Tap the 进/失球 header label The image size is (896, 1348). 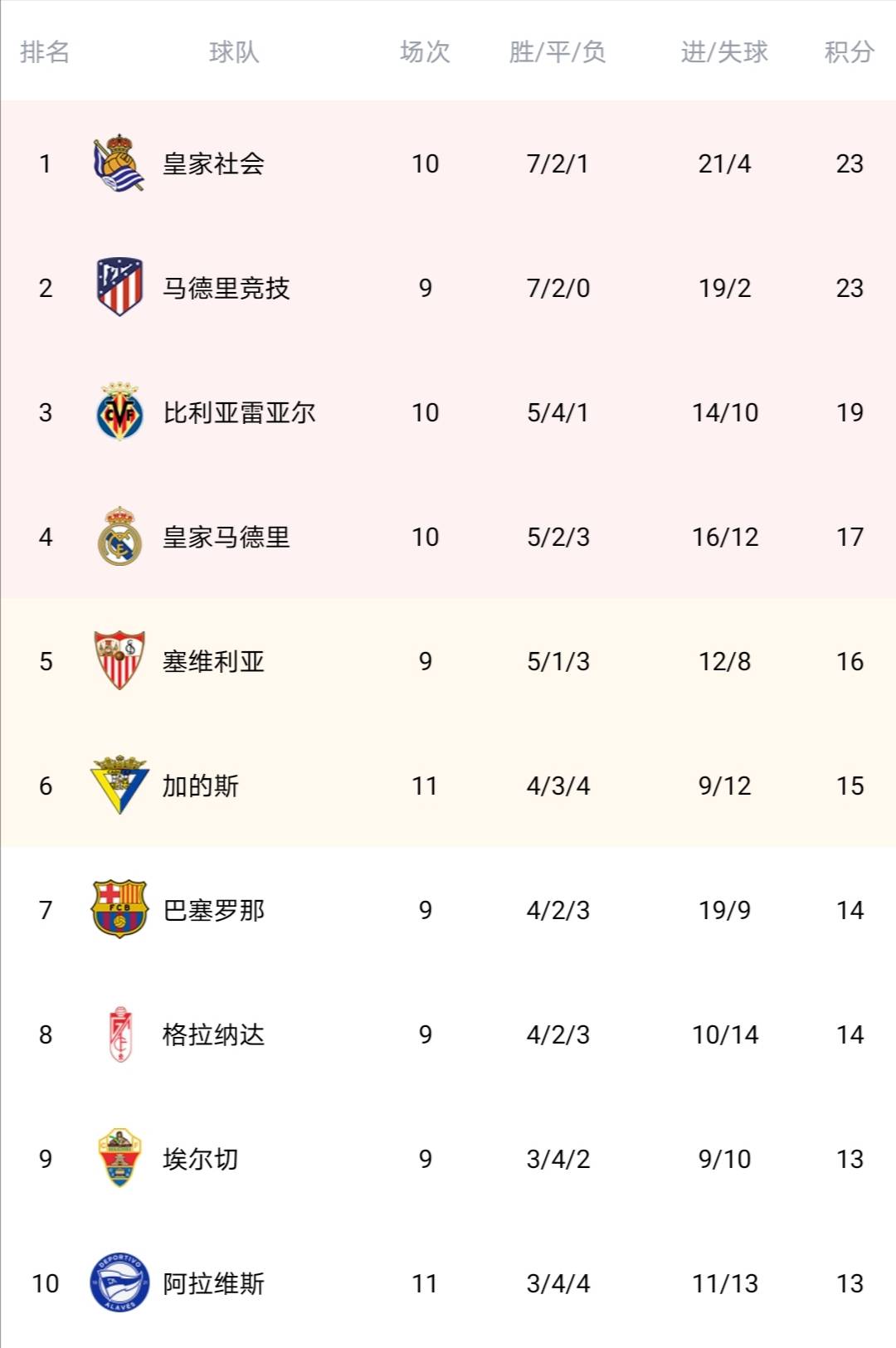724,52
